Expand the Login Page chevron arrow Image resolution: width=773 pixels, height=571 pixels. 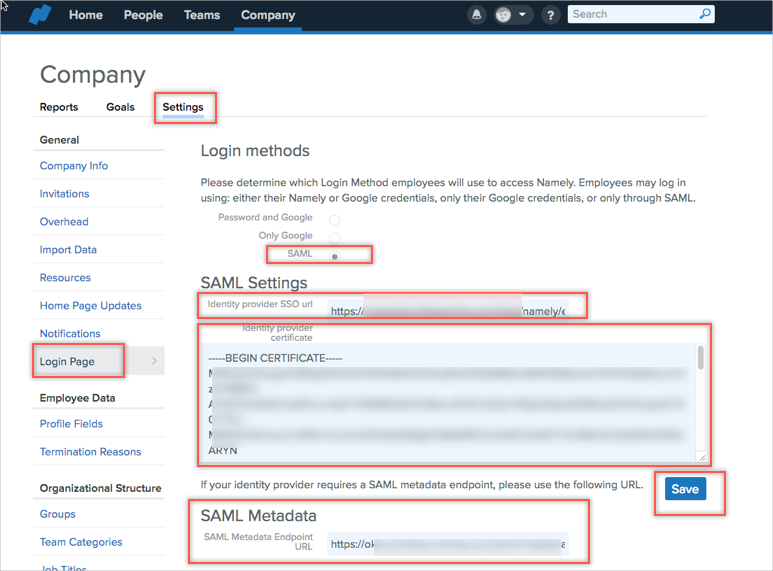click(x=154, y=361)
